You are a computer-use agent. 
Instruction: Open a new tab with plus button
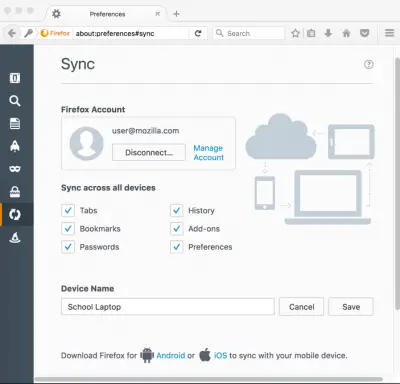click(176, 14)
